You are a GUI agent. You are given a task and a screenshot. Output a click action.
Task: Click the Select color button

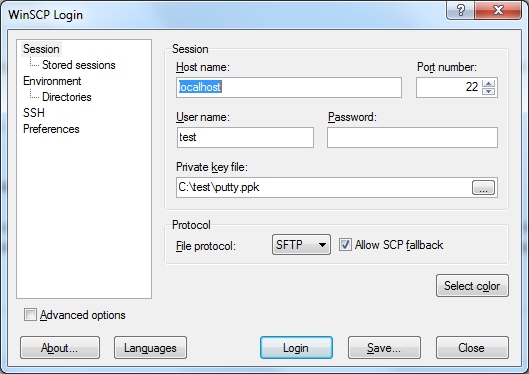(472, 286)
